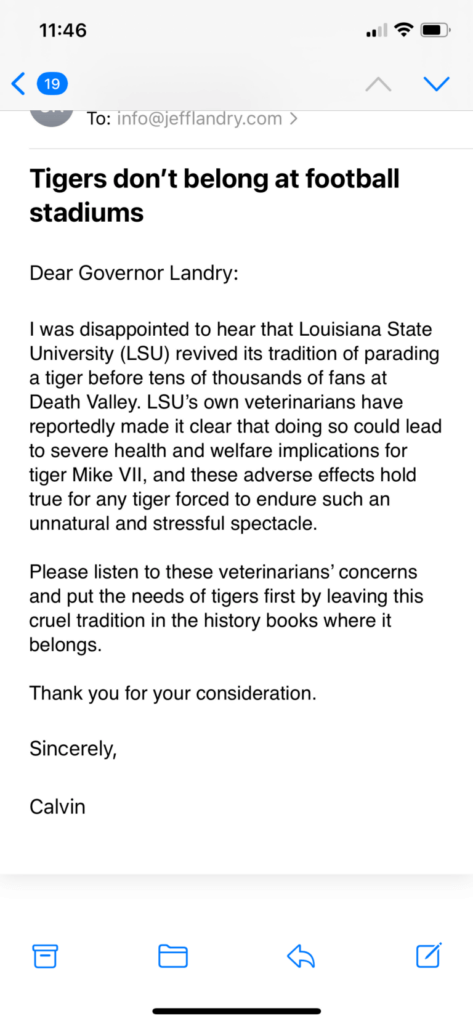
Task: Tap the Wi-Fi status icon
Action: coord(405,29)
